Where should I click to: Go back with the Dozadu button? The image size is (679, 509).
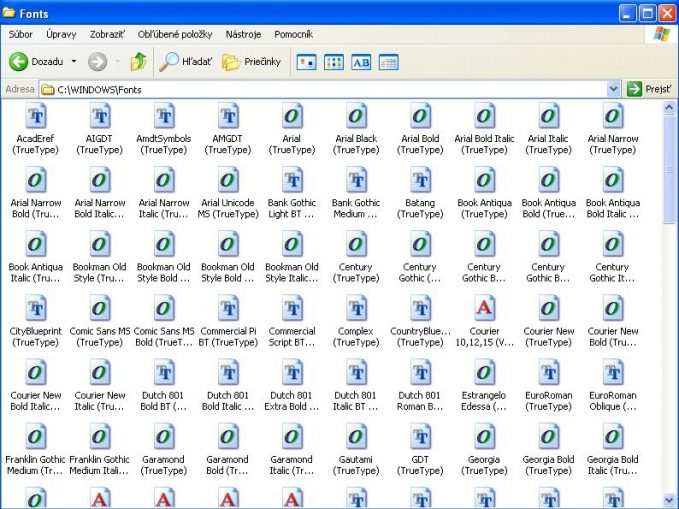pos(36,62)
